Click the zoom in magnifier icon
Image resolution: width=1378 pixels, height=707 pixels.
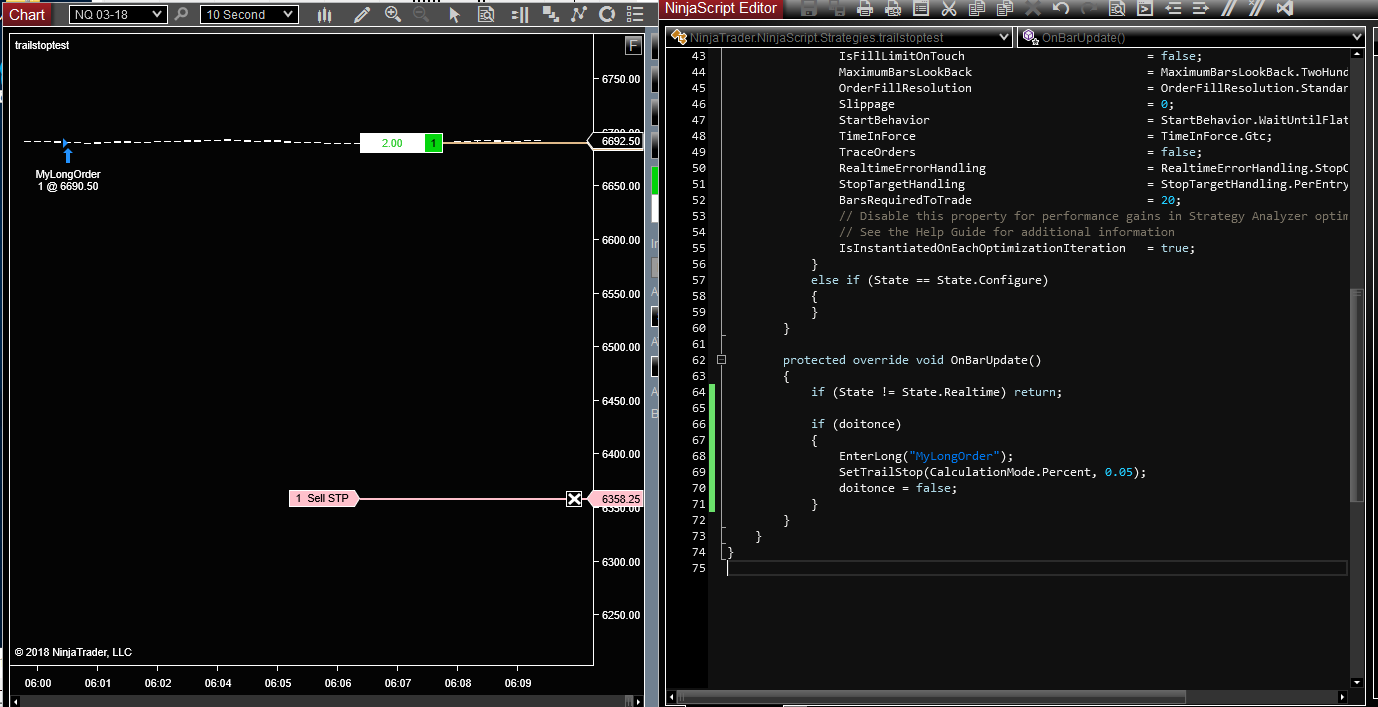coord(393,14)
